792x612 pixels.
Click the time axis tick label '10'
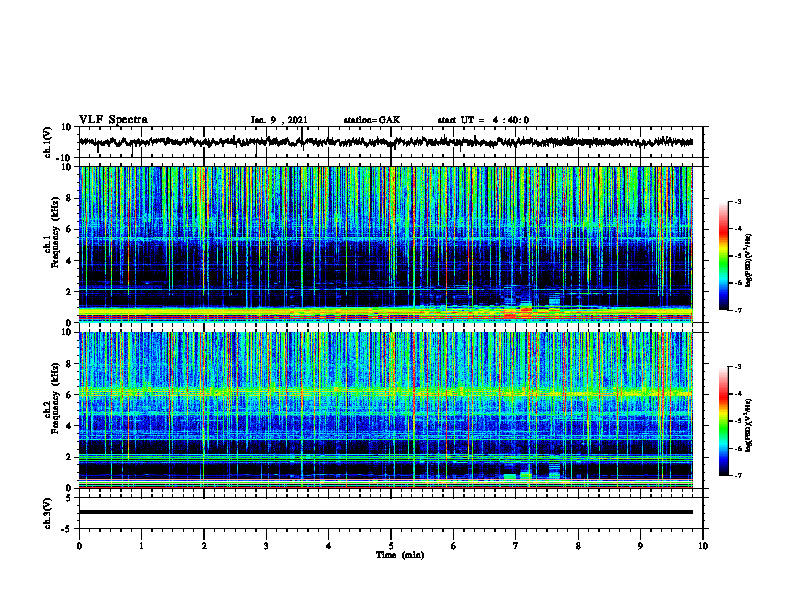tap(703, 545)
